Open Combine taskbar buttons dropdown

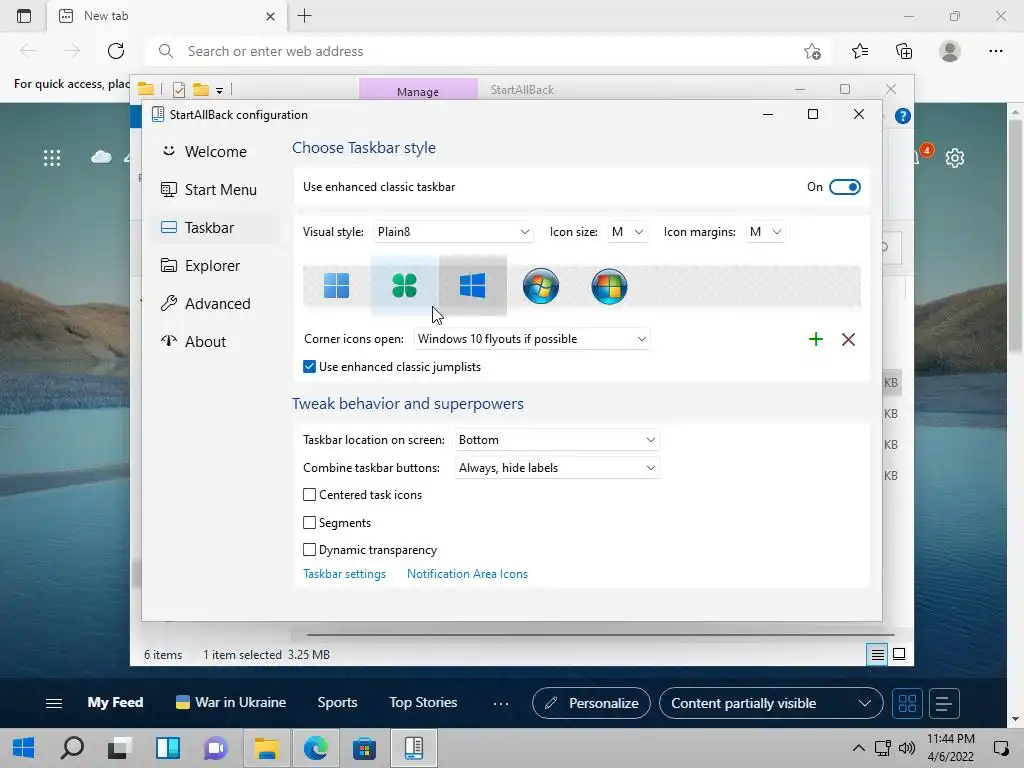[x=557, y=468]
